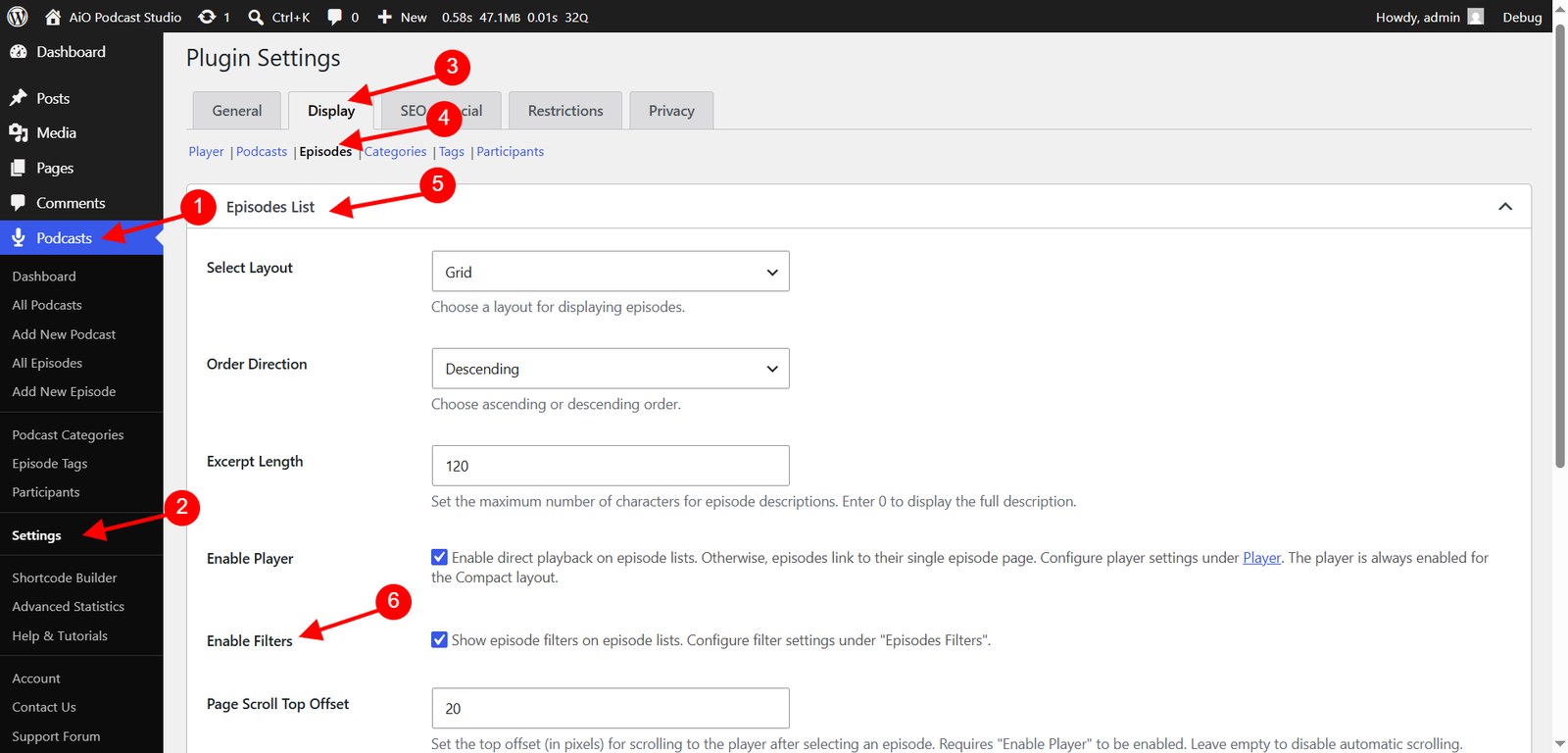
Task: Open the Ctrl+K search icon
Action: click(x=256, y=17)
